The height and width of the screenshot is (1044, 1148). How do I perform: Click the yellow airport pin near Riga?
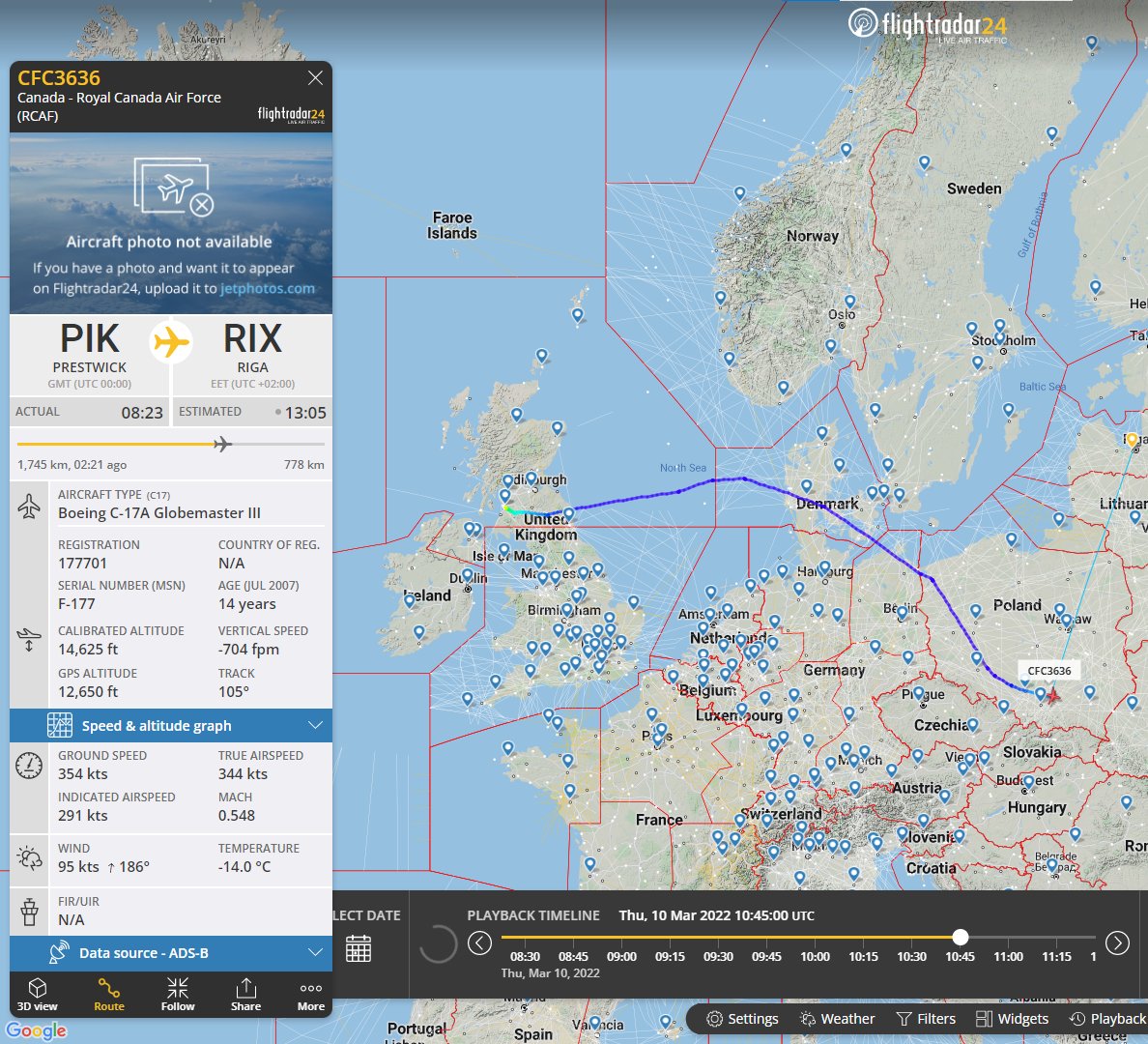1132,440
